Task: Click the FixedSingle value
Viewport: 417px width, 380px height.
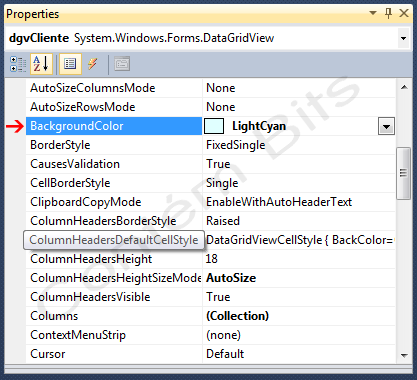Action: (236, 145)
